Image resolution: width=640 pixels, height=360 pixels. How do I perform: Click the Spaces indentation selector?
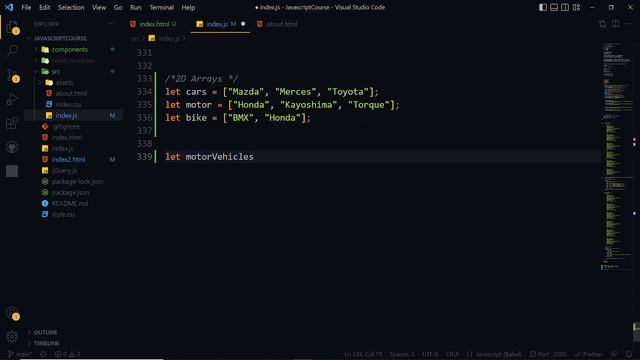(402, 354)
